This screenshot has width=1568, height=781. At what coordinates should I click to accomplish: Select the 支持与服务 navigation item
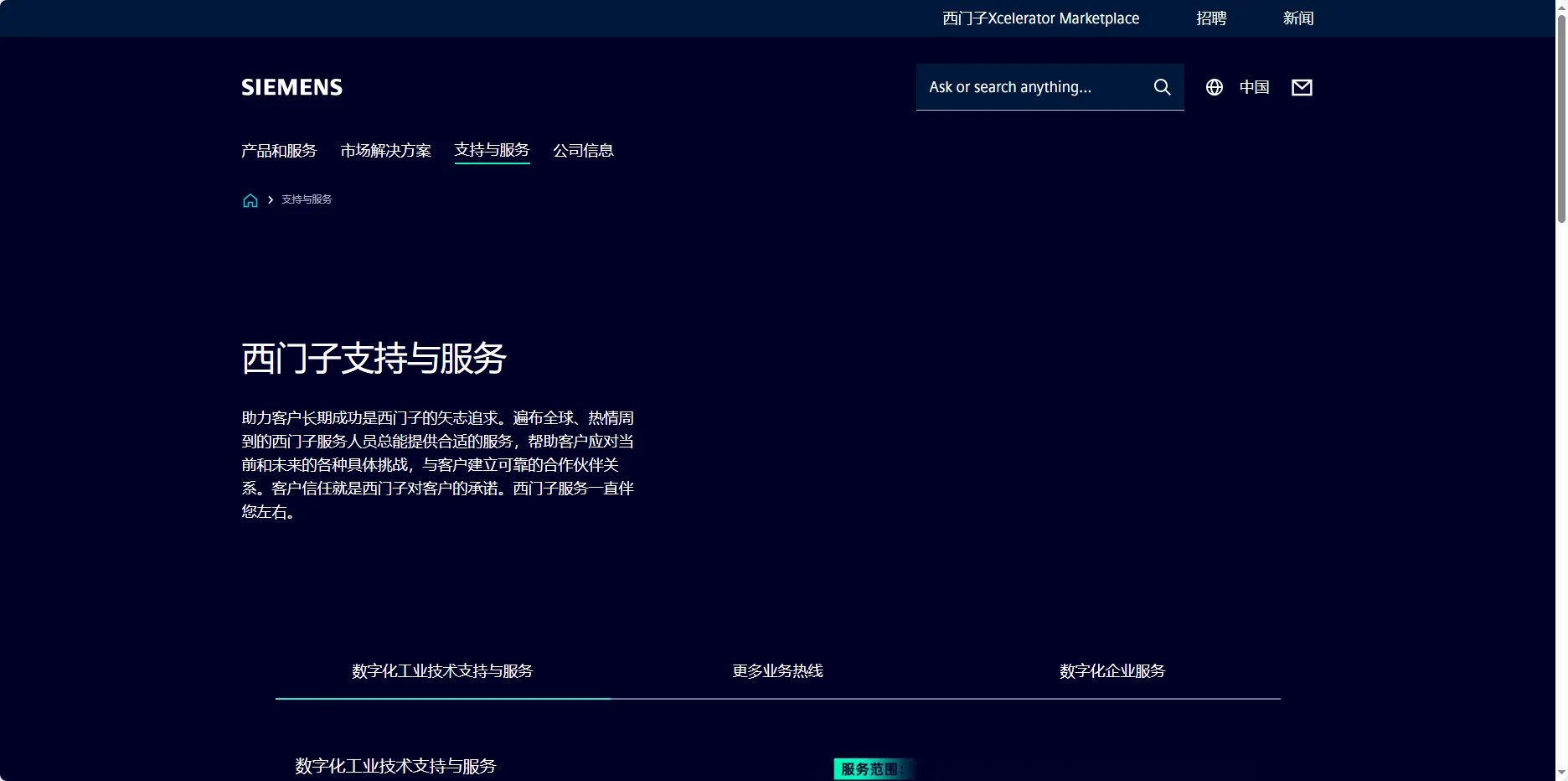click(491, 151)
